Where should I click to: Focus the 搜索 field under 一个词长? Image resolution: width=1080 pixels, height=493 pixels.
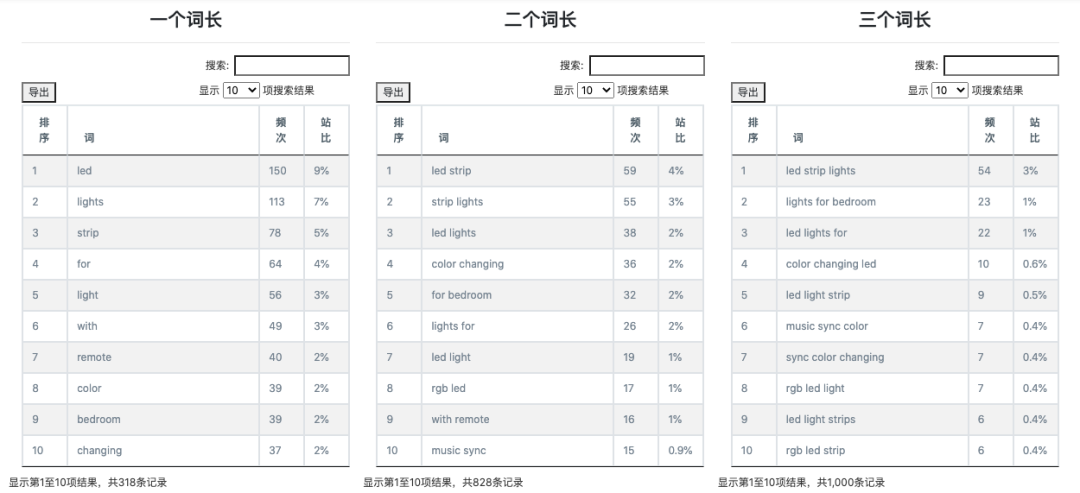292,66
